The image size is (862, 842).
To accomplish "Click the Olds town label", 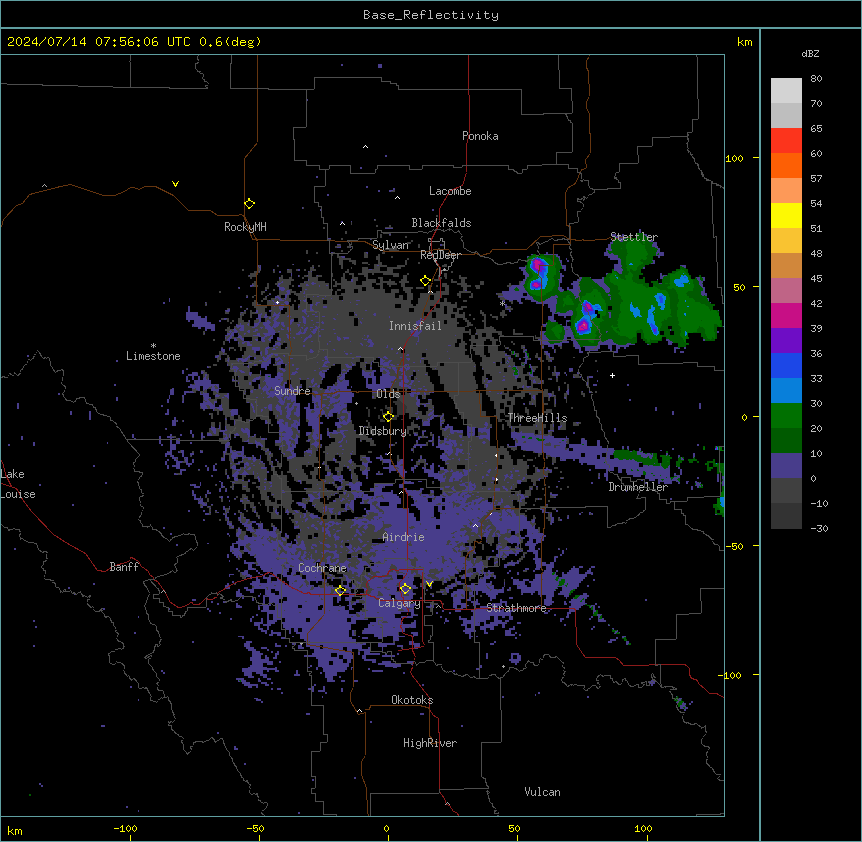I will coord(388,394).
